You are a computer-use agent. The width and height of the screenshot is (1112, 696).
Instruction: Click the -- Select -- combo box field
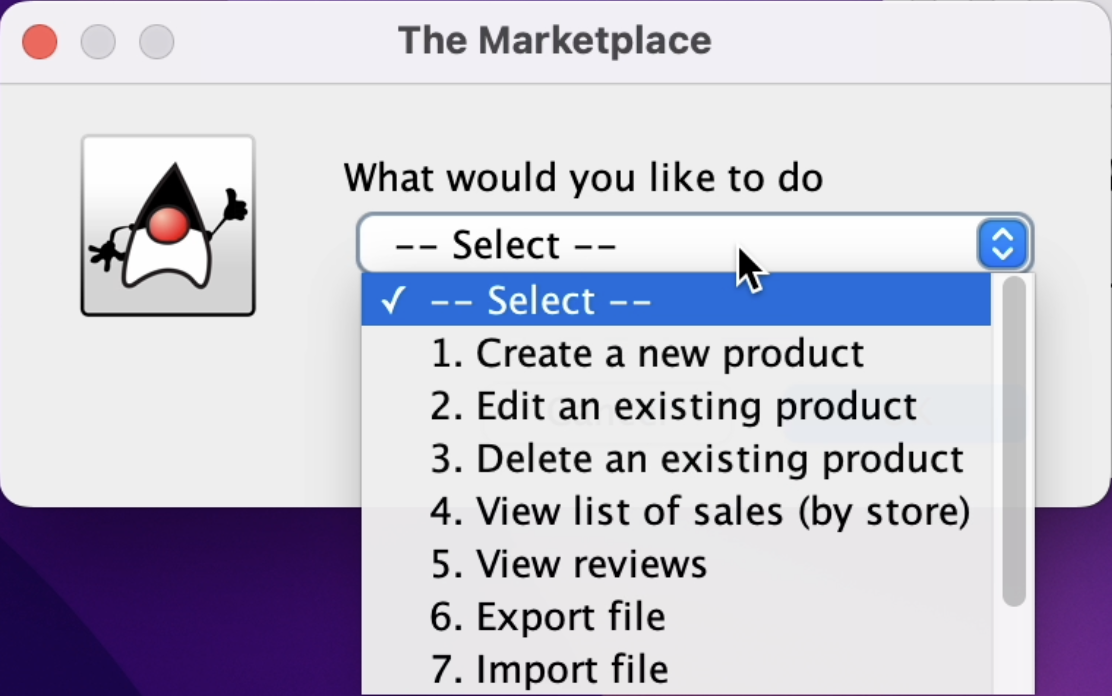(x=694, y=245)
